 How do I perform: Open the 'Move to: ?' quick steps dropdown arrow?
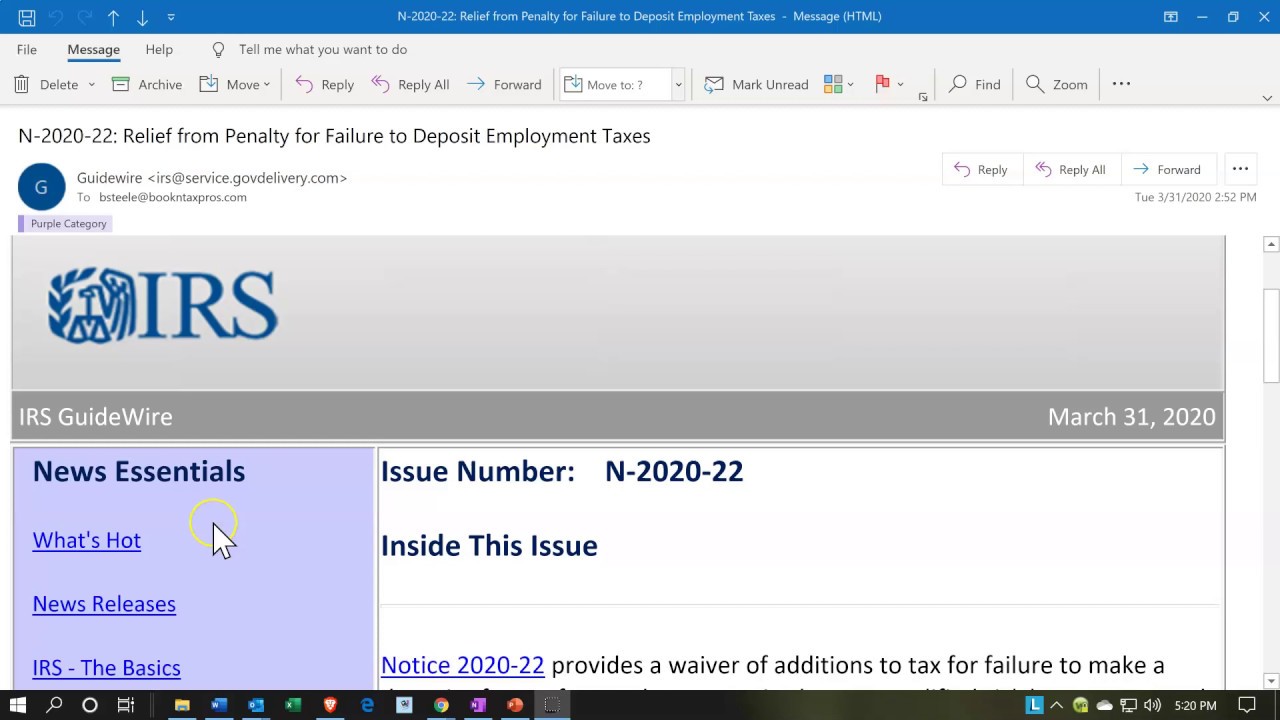coord(678,85)
